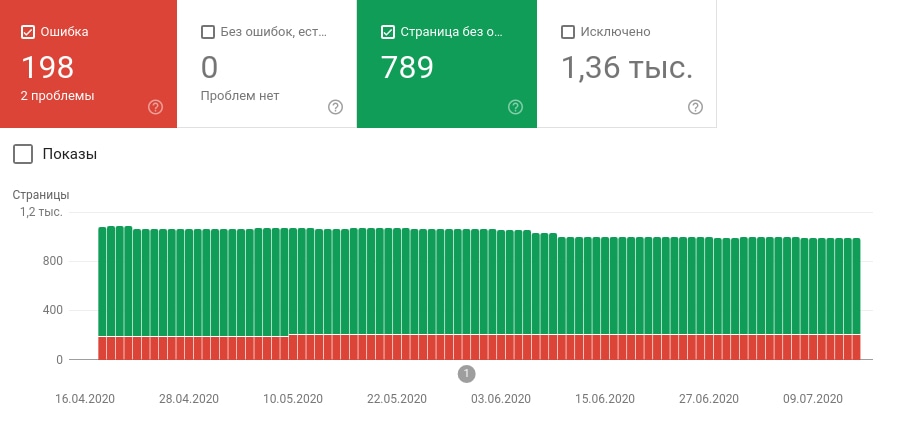Viewport: 905px width, 421px height.
Task: Open help icon on Исключено card
Action: click(x=695, y=107)
